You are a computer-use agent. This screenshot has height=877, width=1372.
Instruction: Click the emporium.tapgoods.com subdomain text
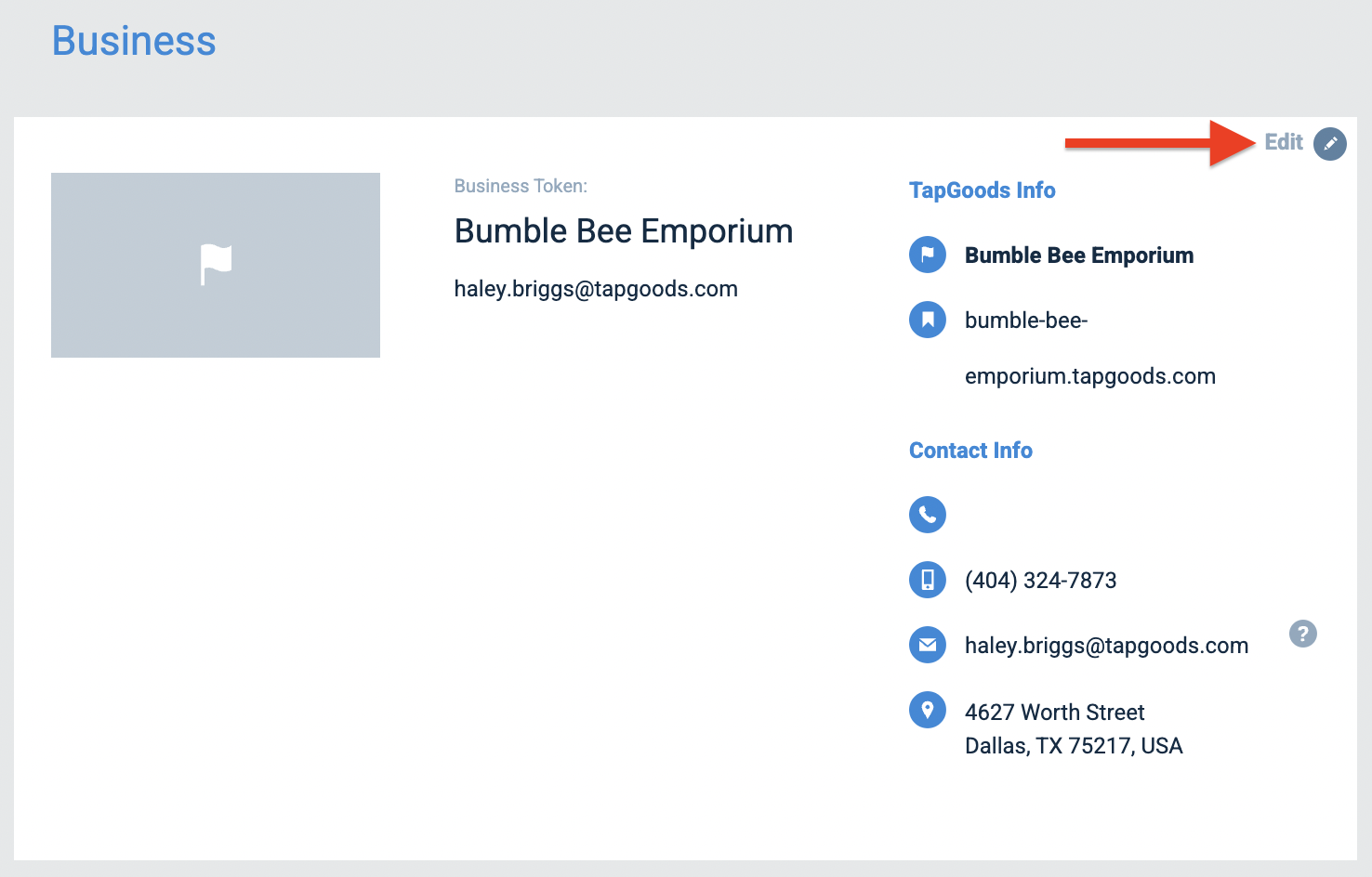coord(1090,376)
